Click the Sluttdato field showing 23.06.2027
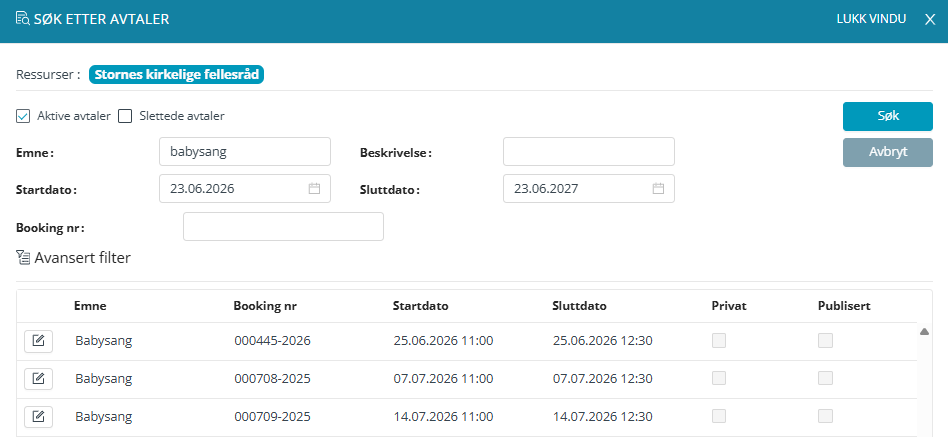Image resolution: width=948 pixels, height=437 pixels. [589, 189]
